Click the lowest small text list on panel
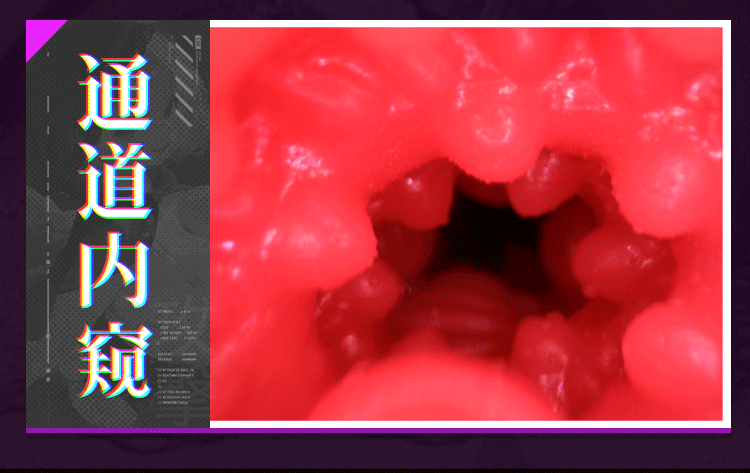The height and width of the screenshot is (473, 750). (176, 386)
